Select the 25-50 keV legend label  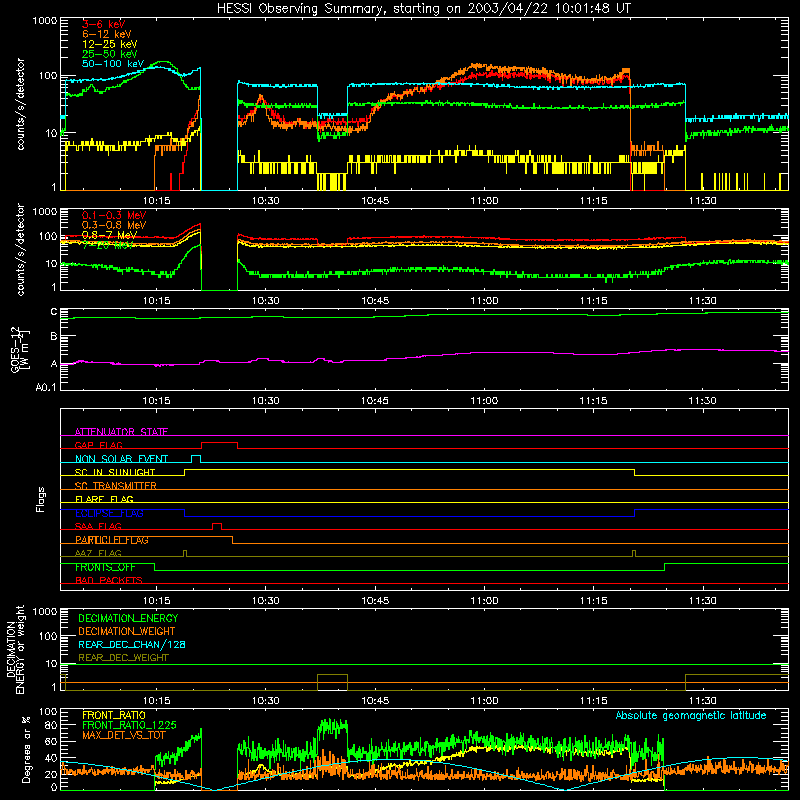click(x=110, y=54)
